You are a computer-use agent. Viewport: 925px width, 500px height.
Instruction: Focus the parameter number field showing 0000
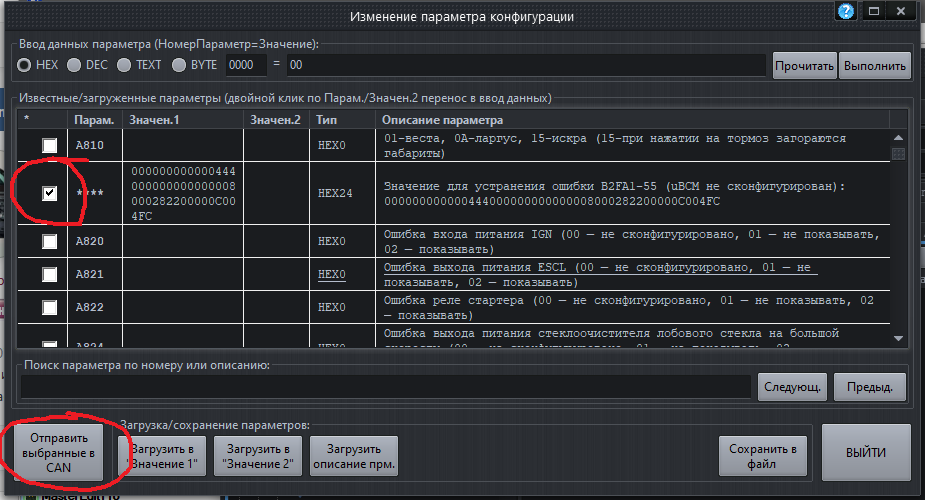(x=245, y=66)
